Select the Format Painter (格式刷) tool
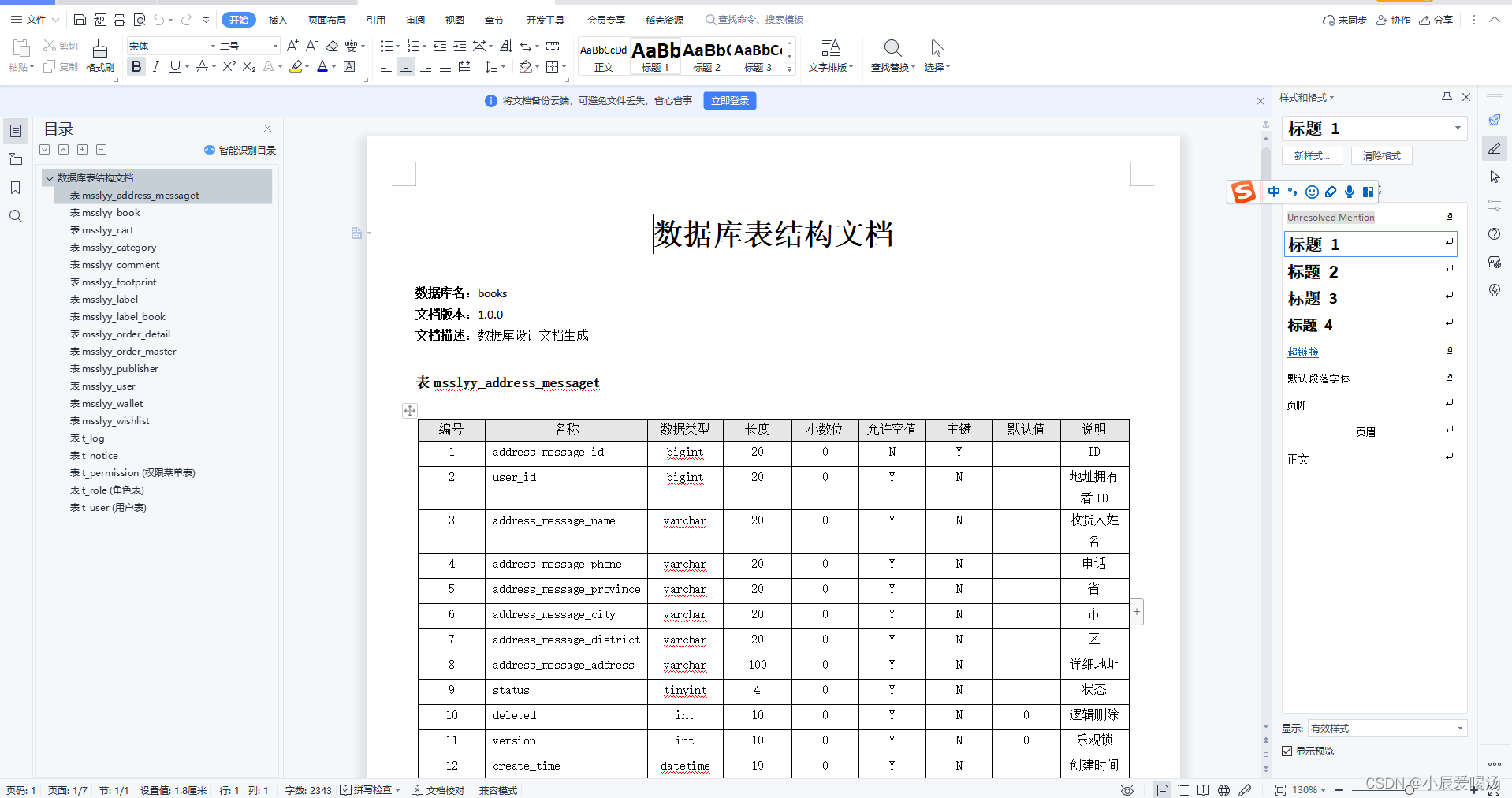Image resolution: width=1512 pixels, height=798 pixels. [99, 55]
